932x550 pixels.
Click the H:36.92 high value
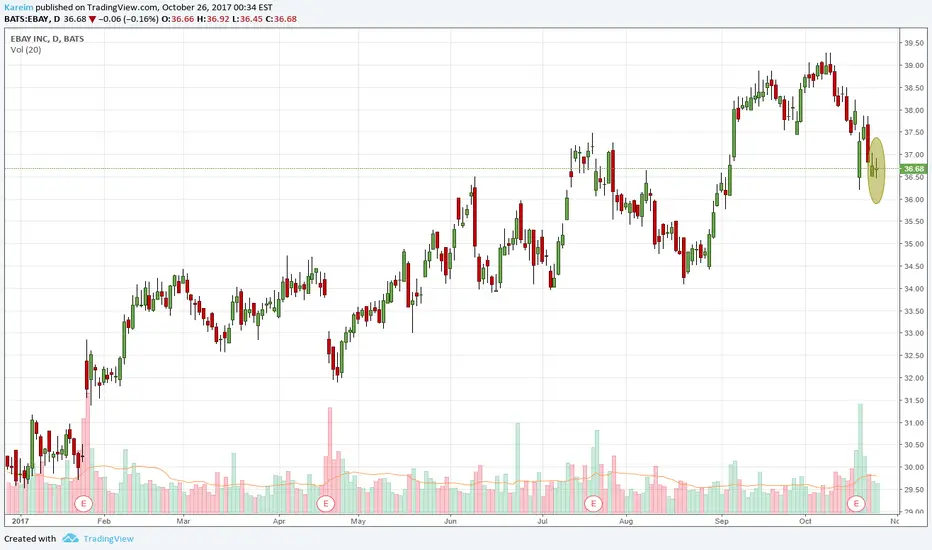pyautogui.click(x=213, y=19)
